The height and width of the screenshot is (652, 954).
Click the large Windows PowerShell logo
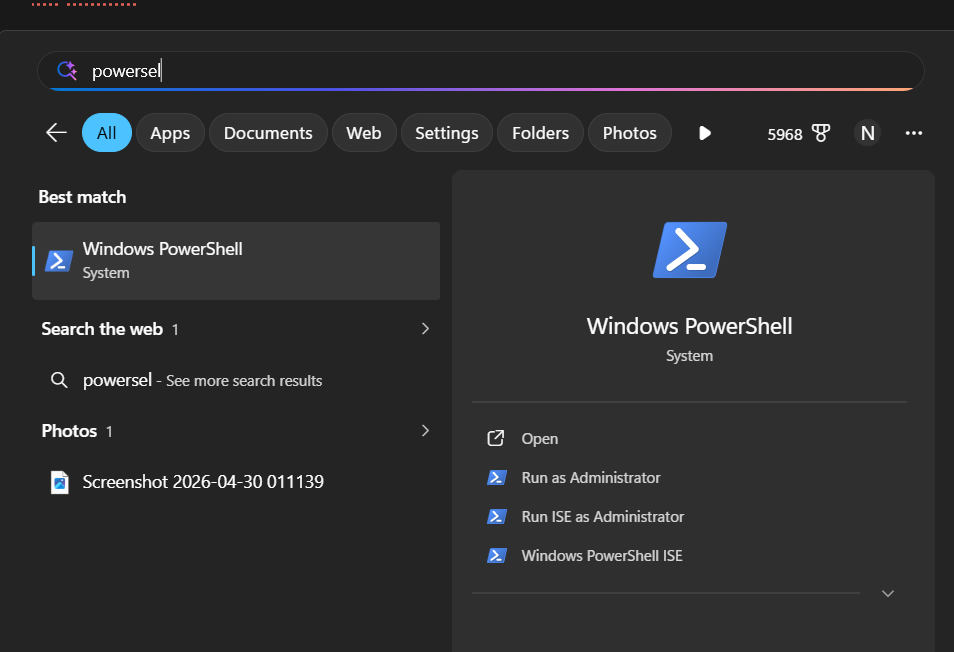tap(689, 250)
